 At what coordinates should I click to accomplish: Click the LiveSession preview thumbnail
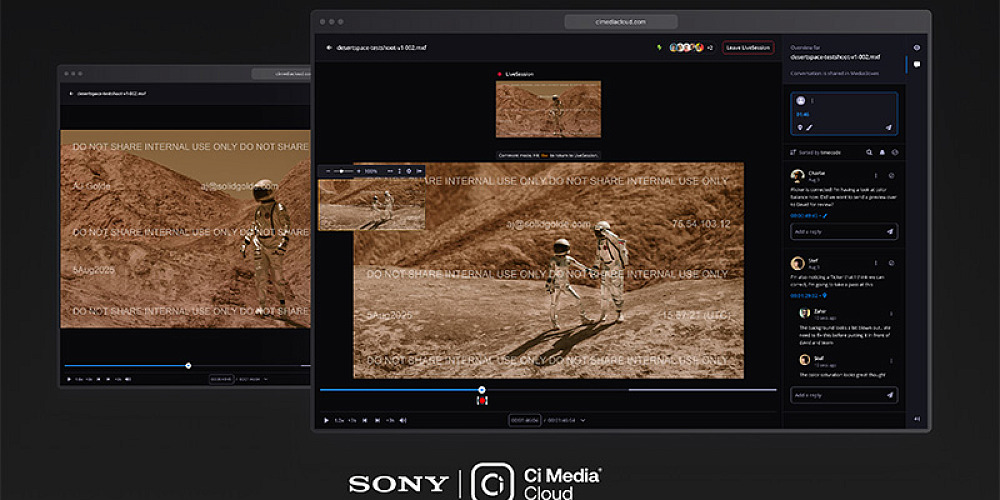[548, 109]
